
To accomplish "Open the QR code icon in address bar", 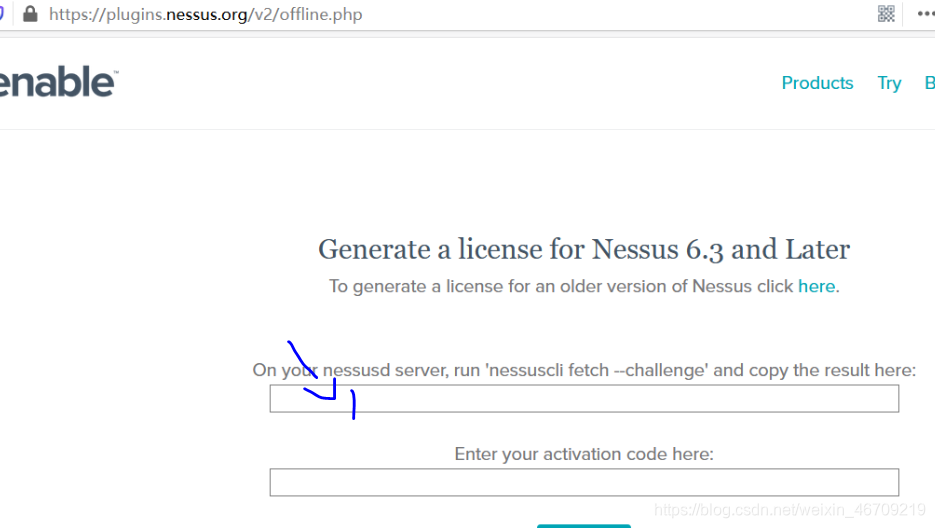I will [x=886, y=14].
